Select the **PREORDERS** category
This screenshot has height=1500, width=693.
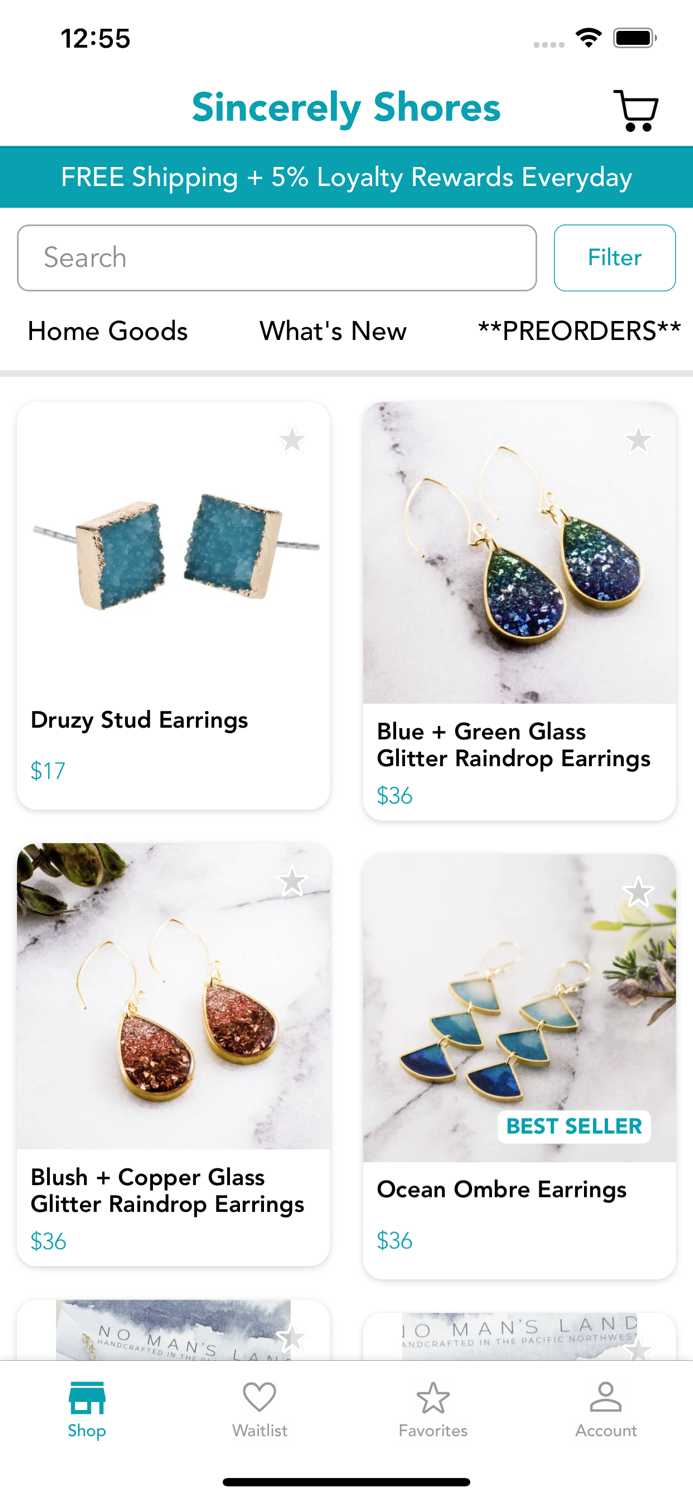tap(579, 331)
